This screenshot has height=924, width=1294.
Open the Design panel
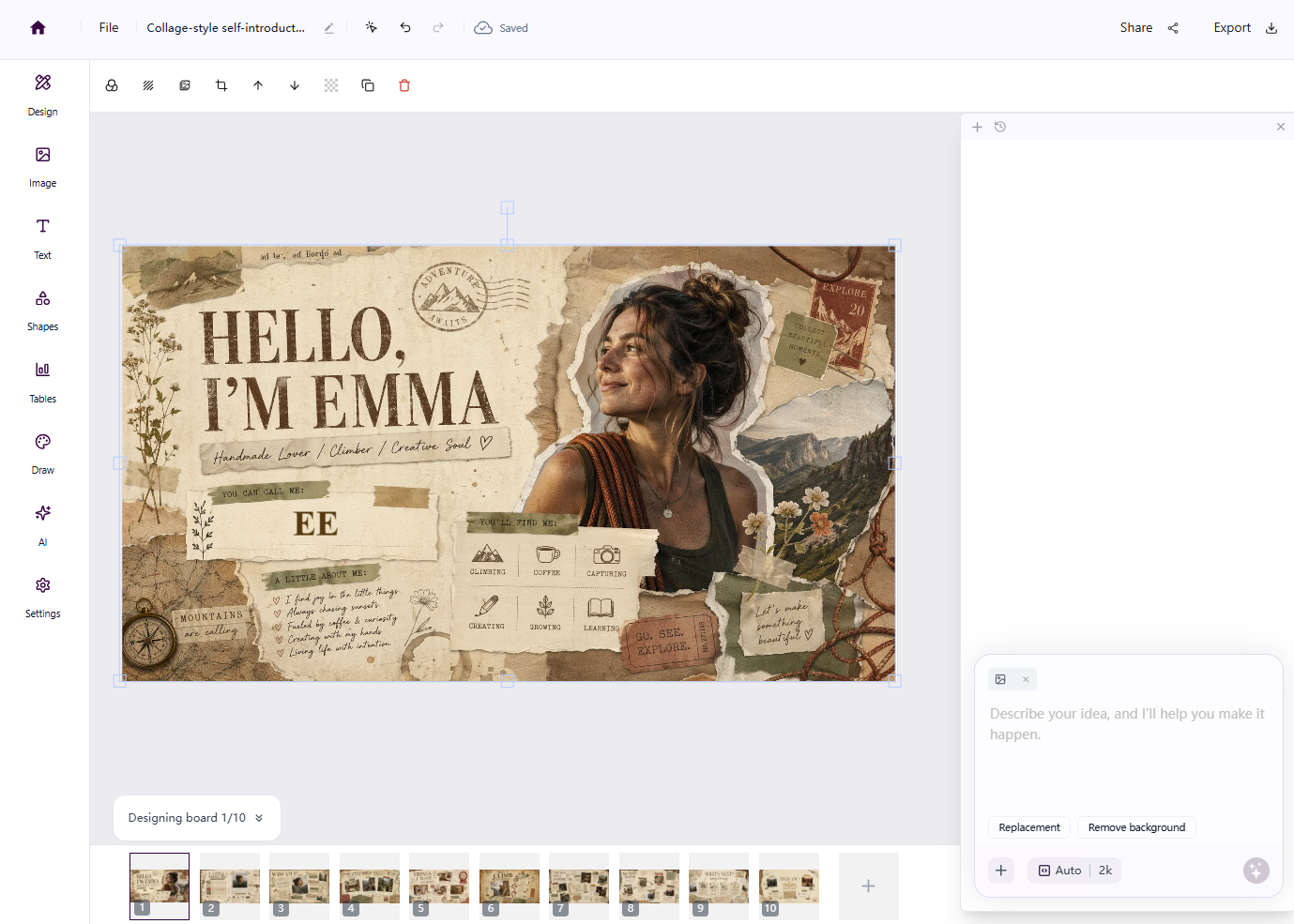(43, 96)
